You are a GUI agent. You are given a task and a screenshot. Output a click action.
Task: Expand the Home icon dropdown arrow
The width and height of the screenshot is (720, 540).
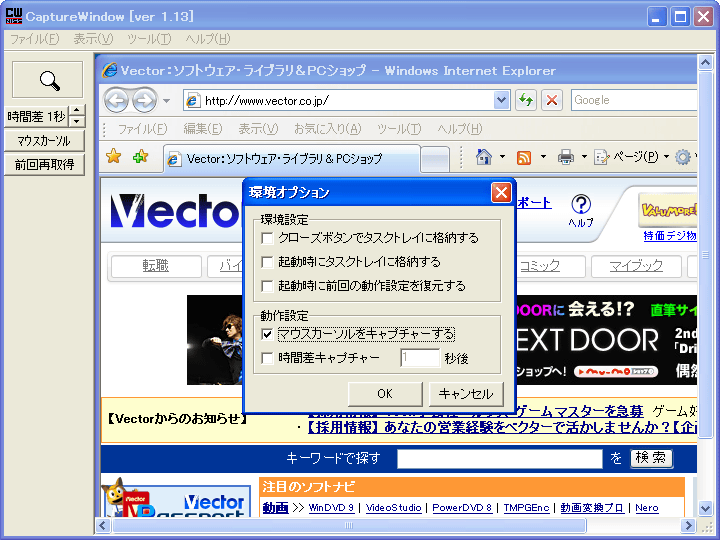pos(502,157)
